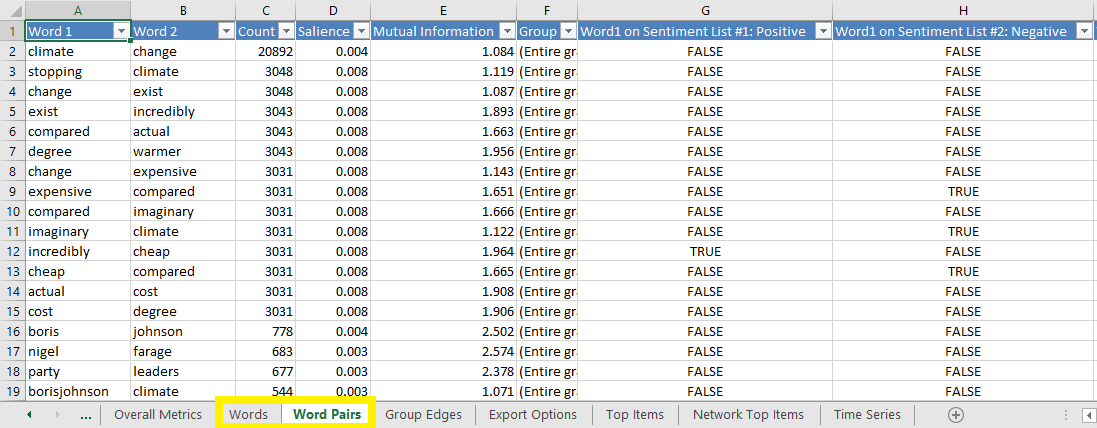The image size is (1097, 428).
Task: Switch to the Words sheet tab
Action: [248, 414]
